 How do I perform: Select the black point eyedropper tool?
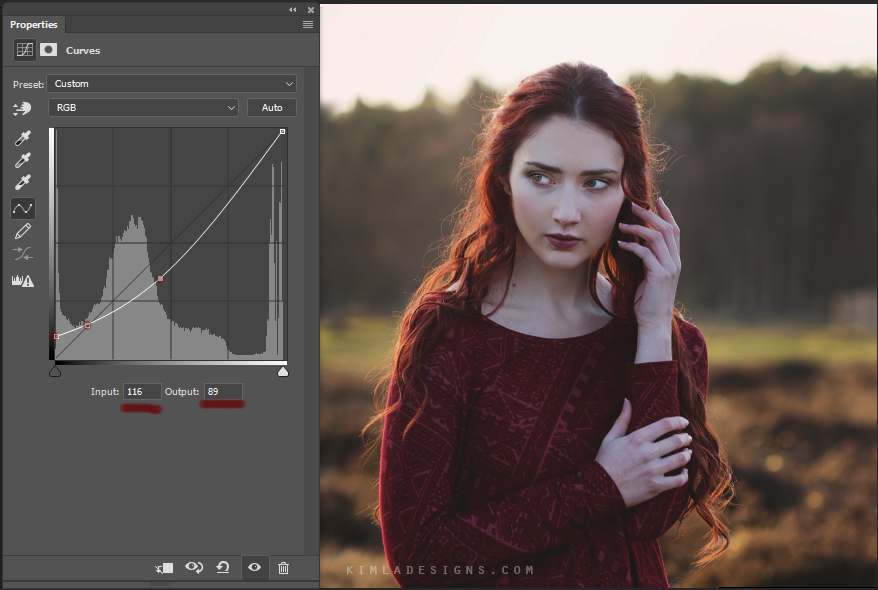[22, 137]
